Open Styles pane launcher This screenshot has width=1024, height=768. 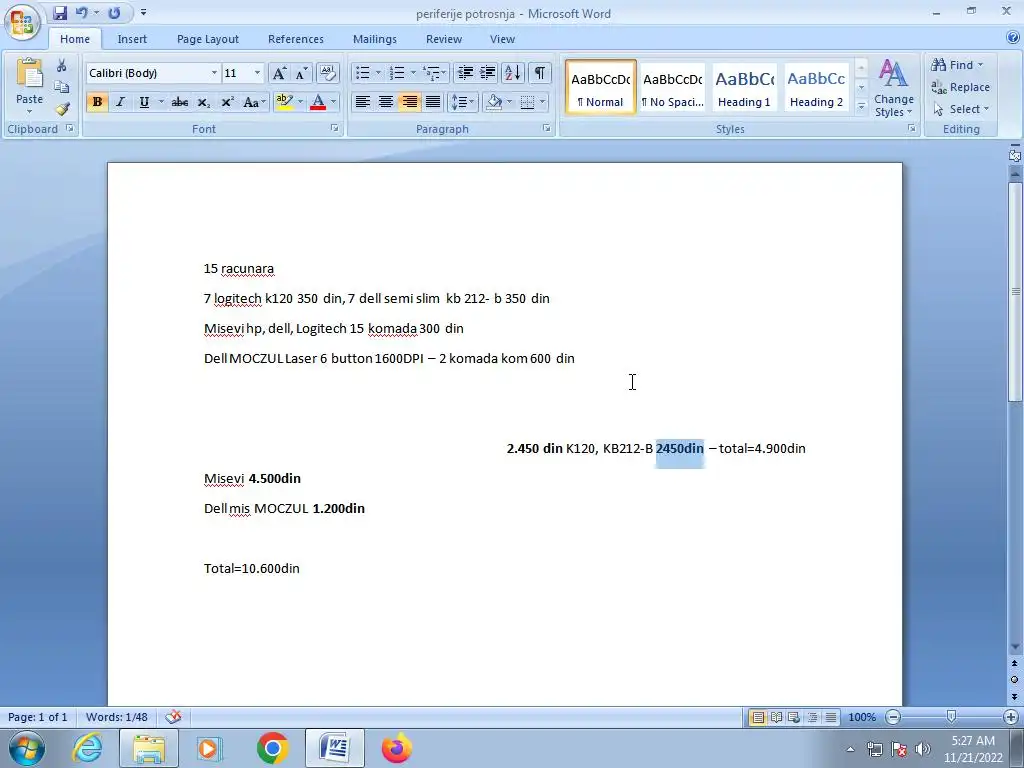(x=911, y=129)
